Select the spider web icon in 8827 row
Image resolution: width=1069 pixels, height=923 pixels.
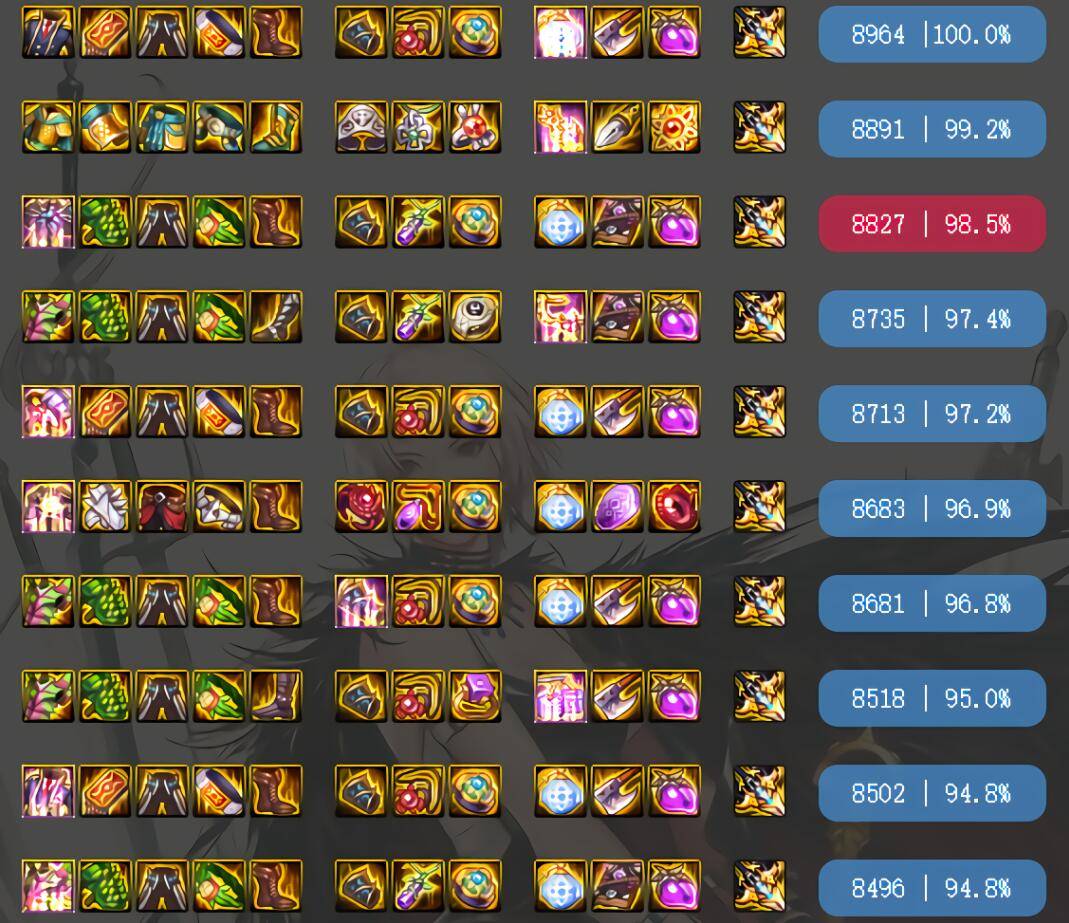(x=48, y=222)
